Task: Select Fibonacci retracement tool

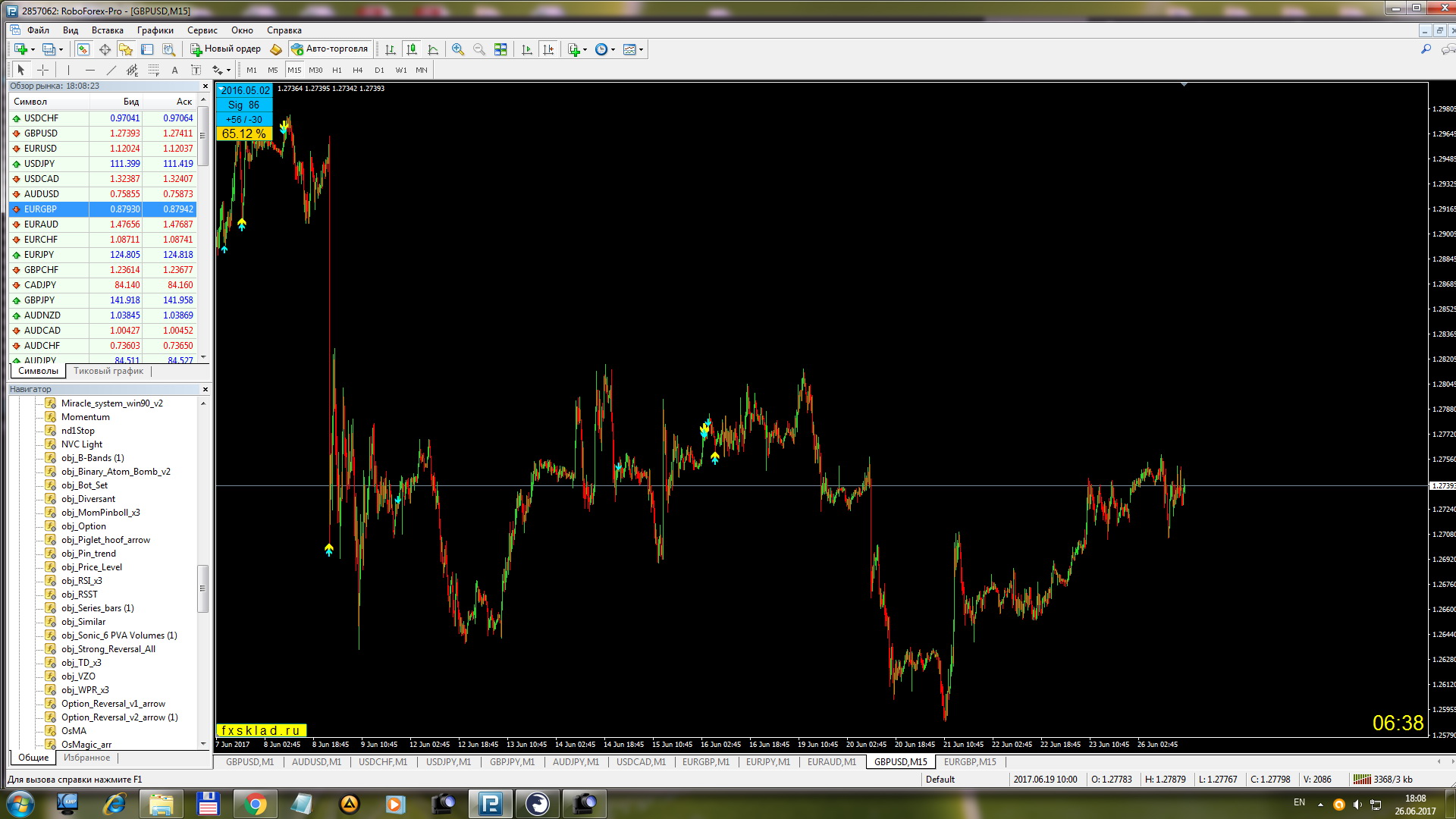Action: (154, 70)
